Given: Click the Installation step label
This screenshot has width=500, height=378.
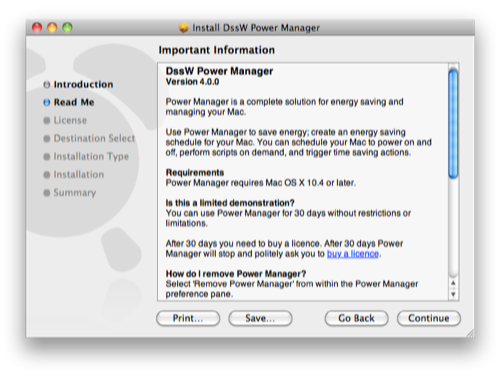Looking at the screenshot, I should click(x=79, y=175).
